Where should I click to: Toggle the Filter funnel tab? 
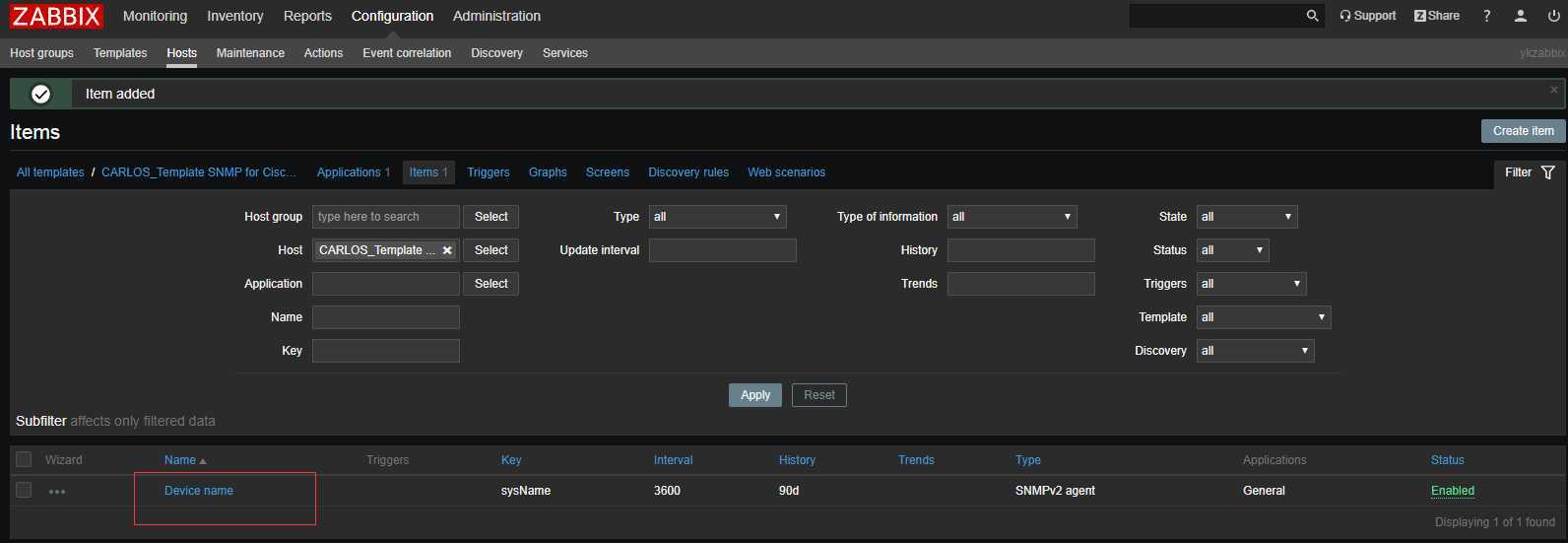click(x=1530, y=172)
